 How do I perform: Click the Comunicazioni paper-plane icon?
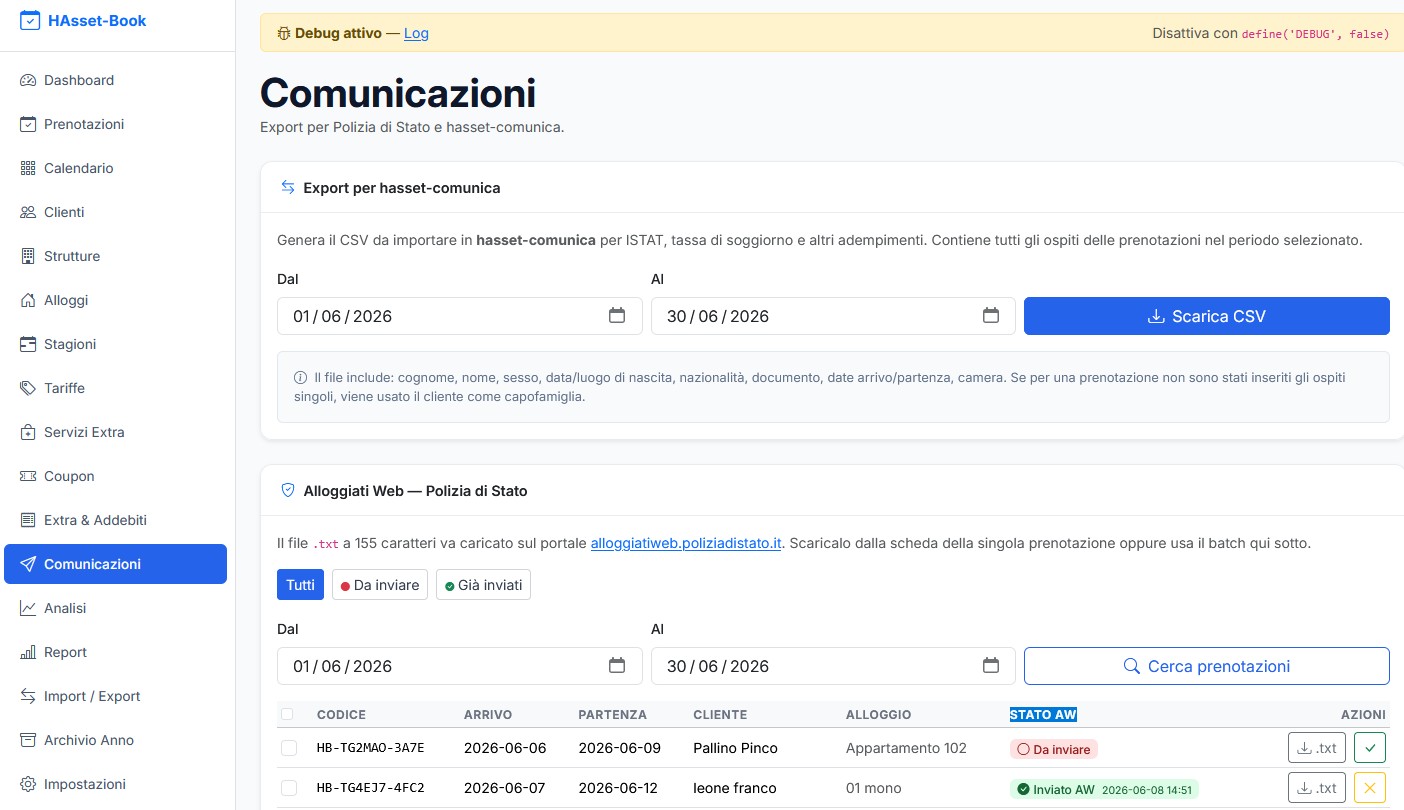tap(28, 564)
